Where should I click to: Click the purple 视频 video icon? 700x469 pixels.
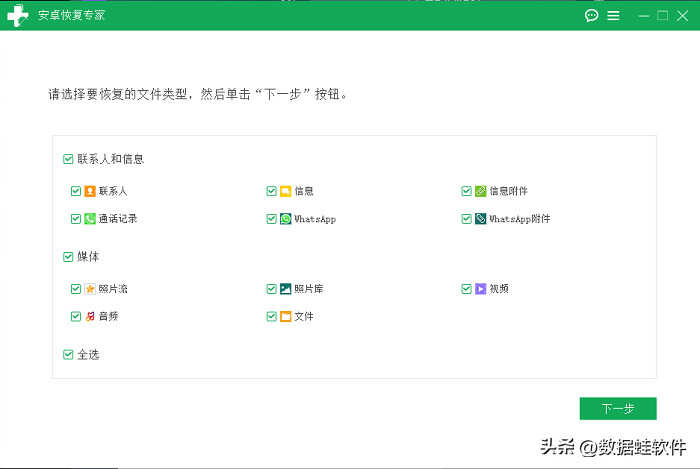[x=480, y=289]
